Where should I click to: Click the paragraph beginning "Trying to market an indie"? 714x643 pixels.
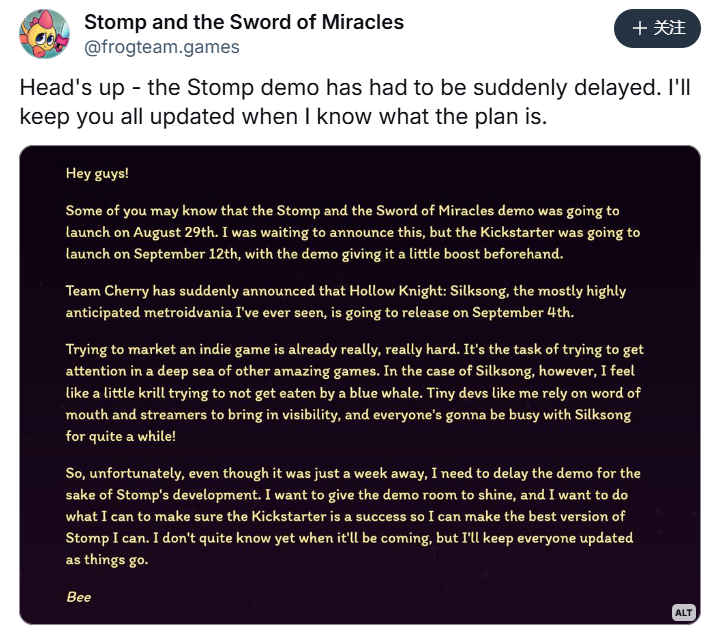(356, 392)
